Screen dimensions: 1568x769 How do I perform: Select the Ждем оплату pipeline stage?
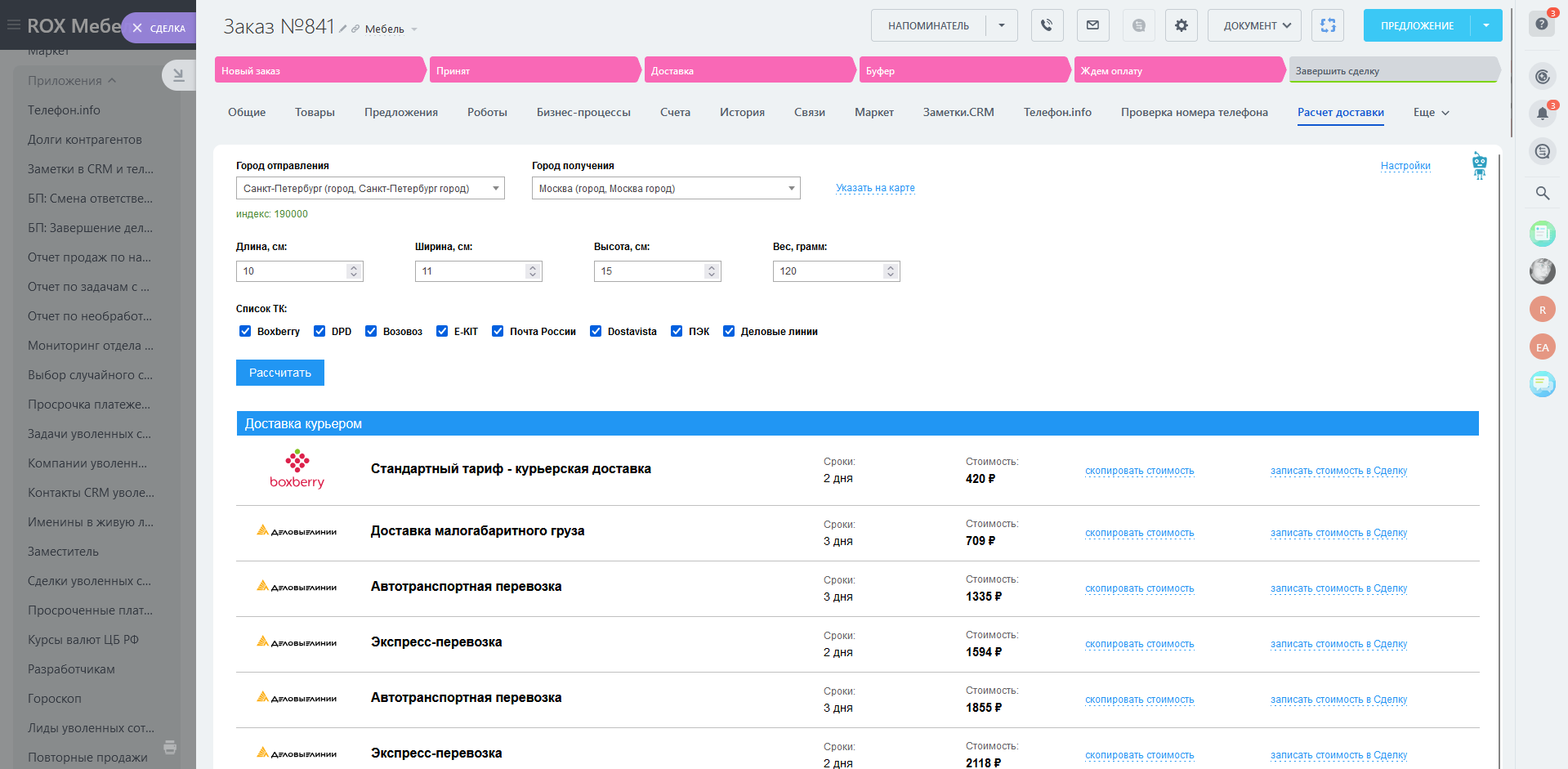pyautogui.click(x=1177, y=70)
